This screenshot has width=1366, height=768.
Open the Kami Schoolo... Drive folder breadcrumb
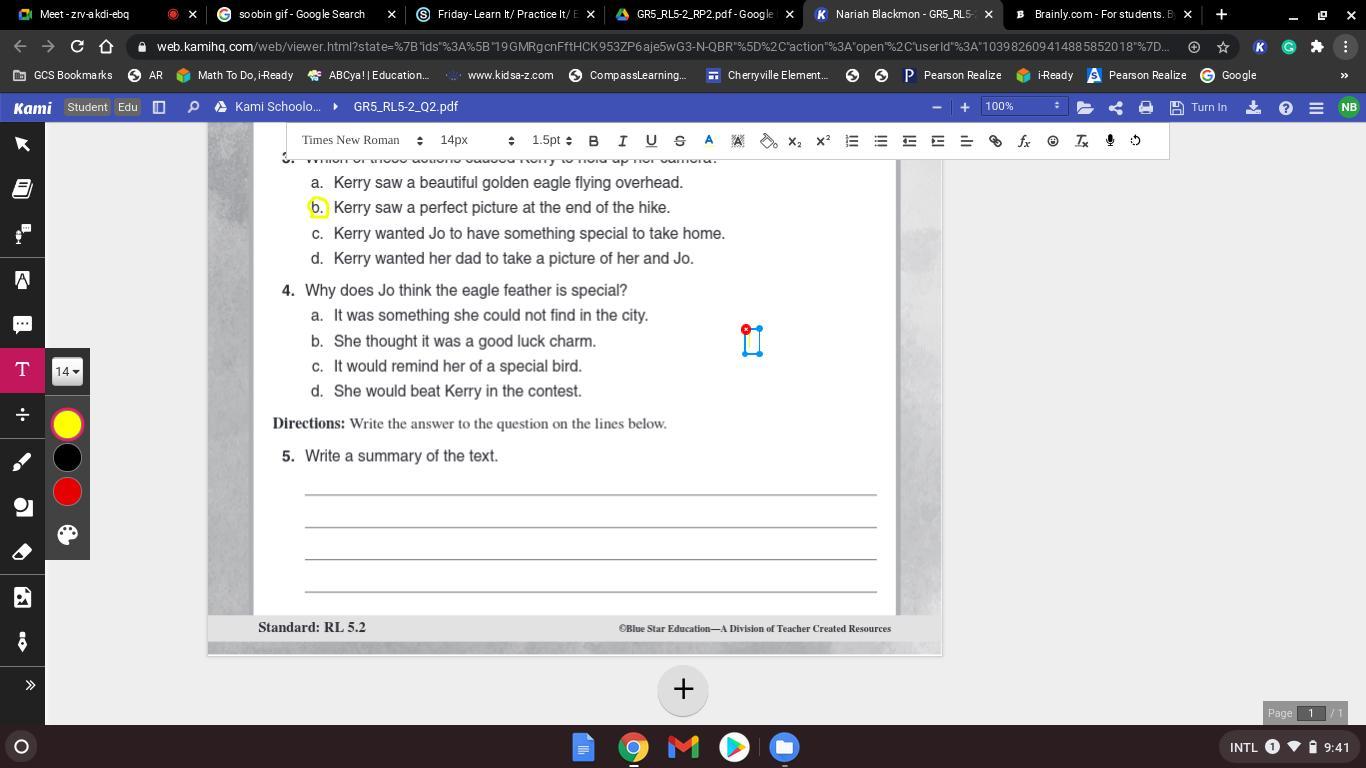click(x=270, y=107)
